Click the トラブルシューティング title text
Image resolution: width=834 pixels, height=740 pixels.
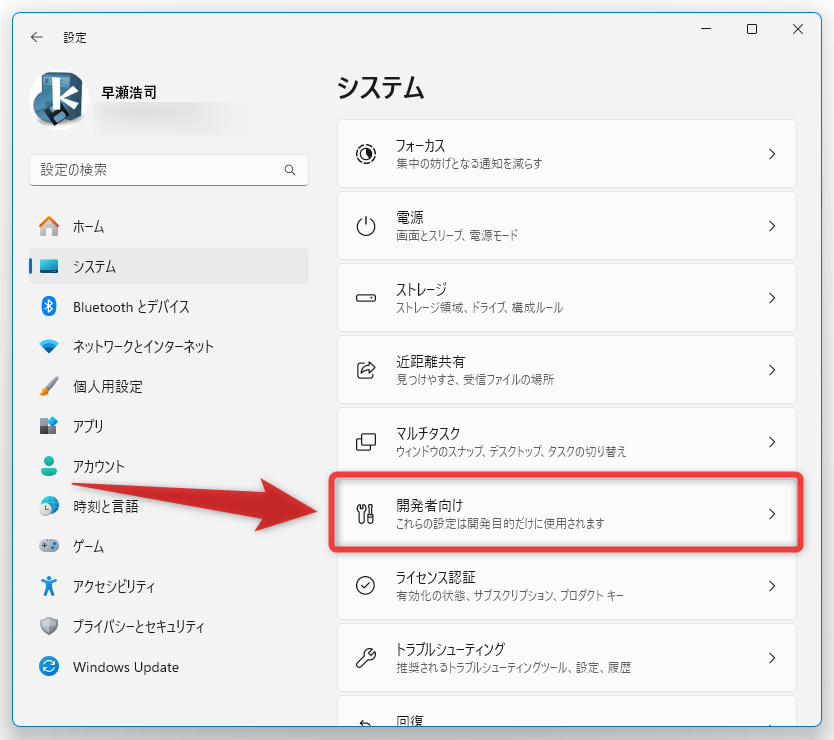[x=451, y=650]
